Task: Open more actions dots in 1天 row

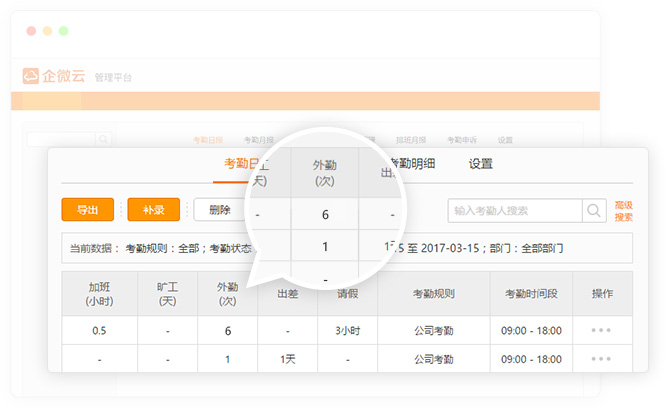Action: [x=601, y=359]
